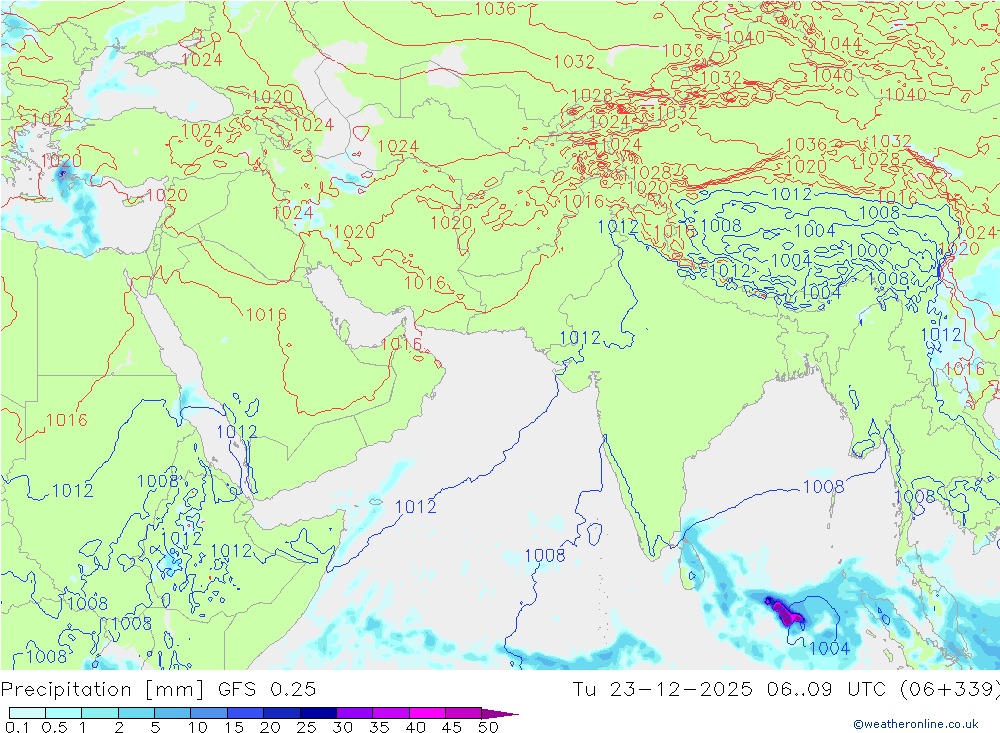Screen dimensions: 1000x733
Task: Click the '0.5' legend tick label
Action: click(54, 727)
